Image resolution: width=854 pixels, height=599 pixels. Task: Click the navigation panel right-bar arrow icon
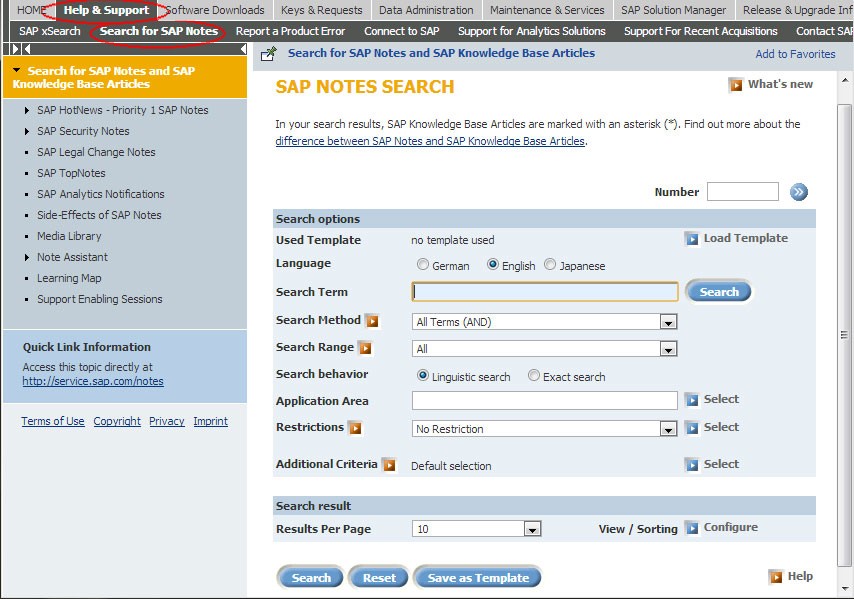(x=16, y=49)
